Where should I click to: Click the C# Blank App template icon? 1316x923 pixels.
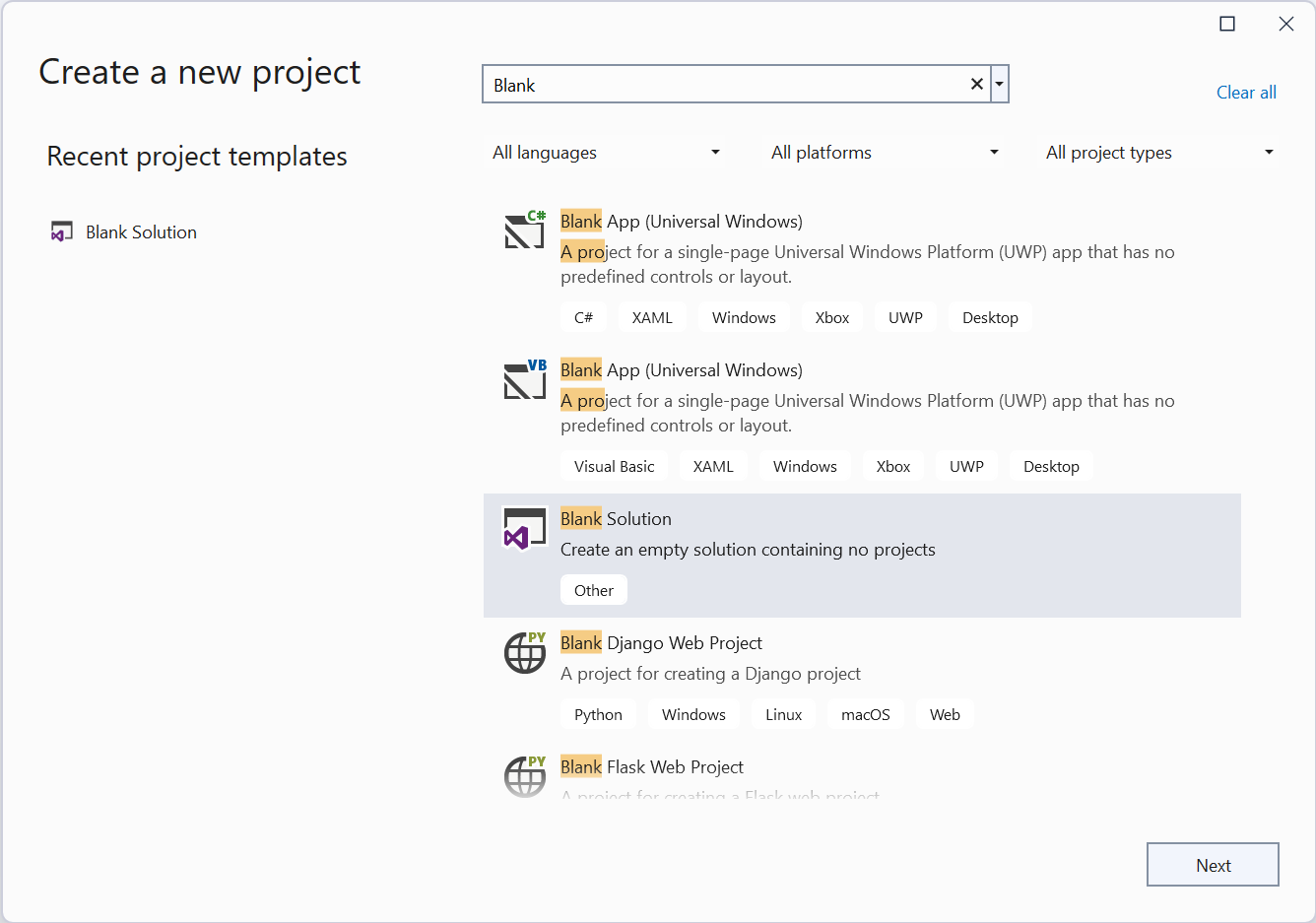coord(524,231)
